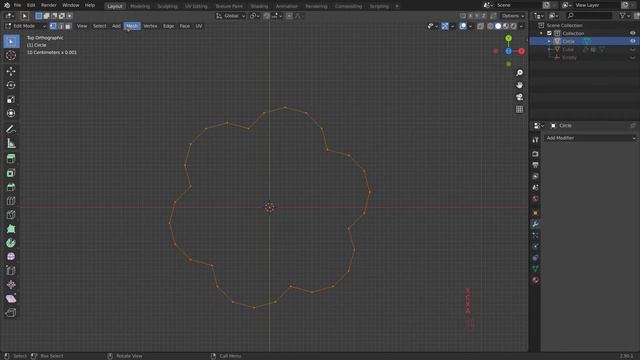The image size is (640, 360).
Task: Select the Poly Build tool
Action: (11, 229)
